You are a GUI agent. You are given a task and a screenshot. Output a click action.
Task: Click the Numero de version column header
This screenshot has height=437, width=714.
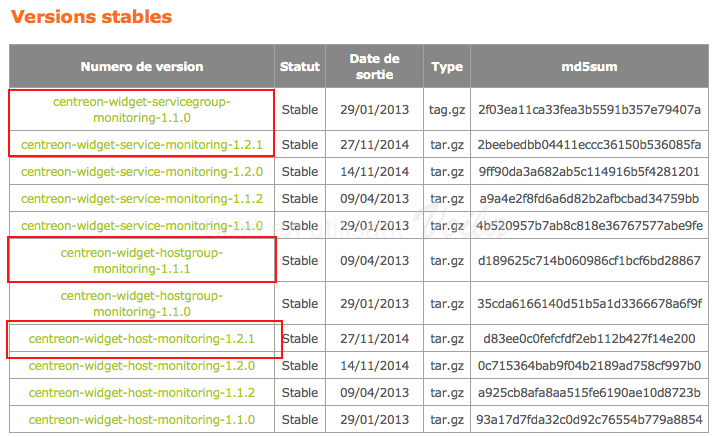pos(142,67)
